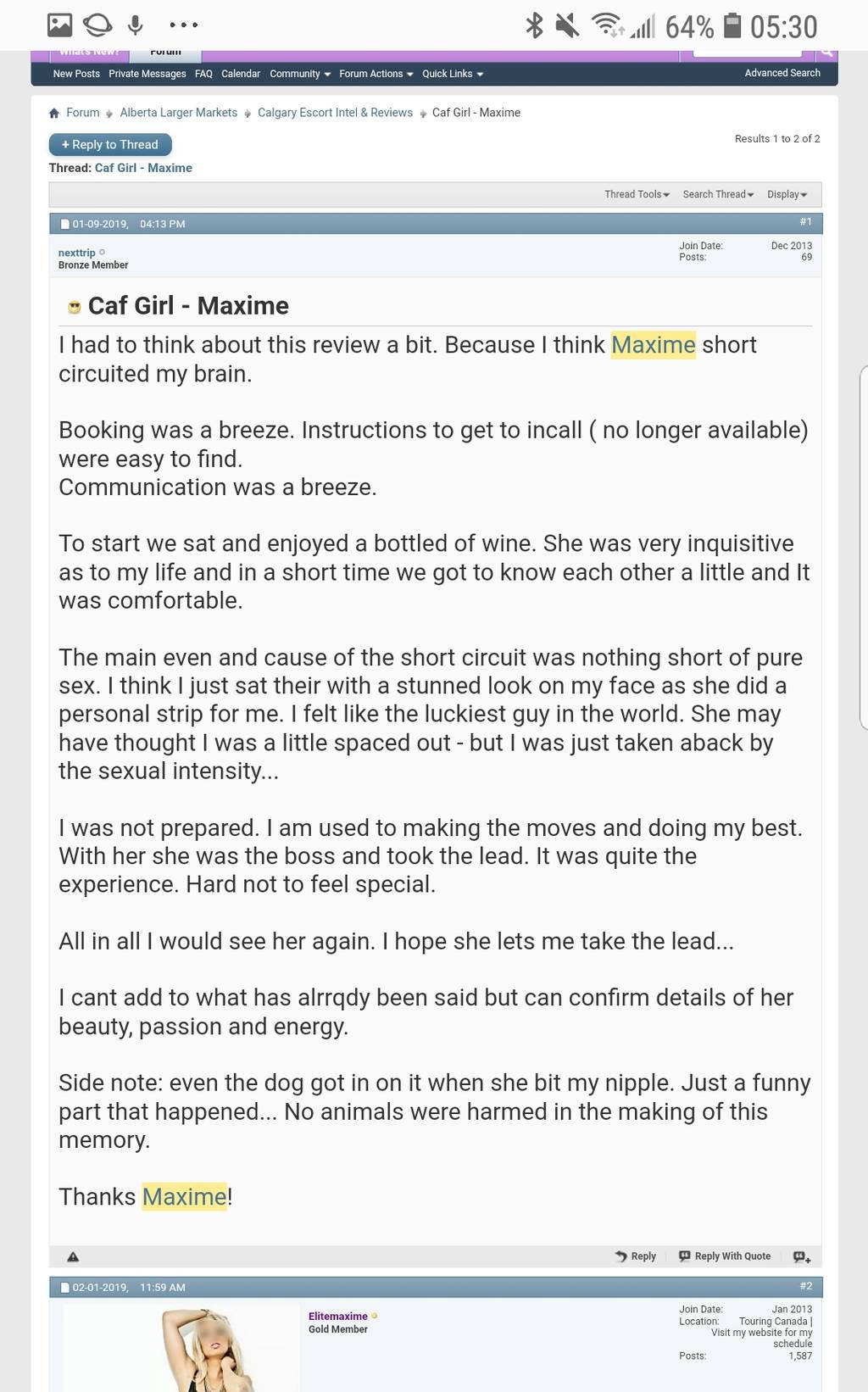The height and width of the screenshot is (1392, 868).
Task: Click the sunglasses smiley icon by post title
Action: 74,307
